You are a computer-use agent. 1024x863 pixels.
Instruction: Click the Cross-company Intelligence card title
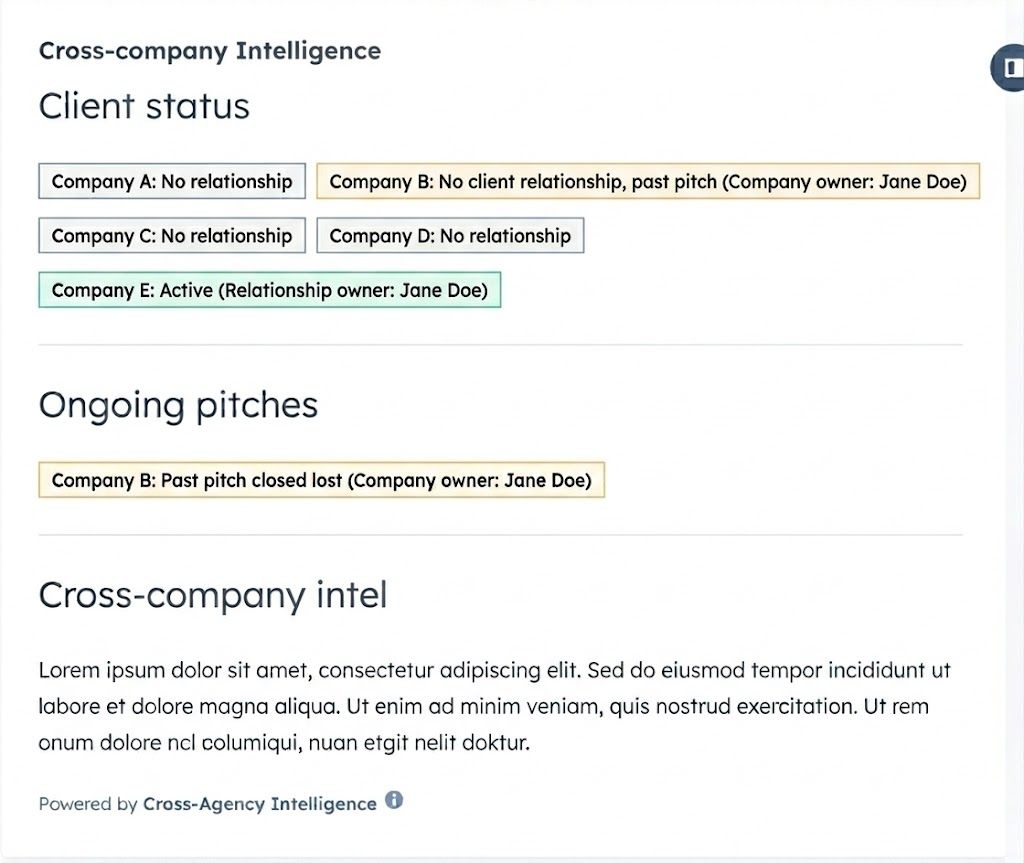210,50
